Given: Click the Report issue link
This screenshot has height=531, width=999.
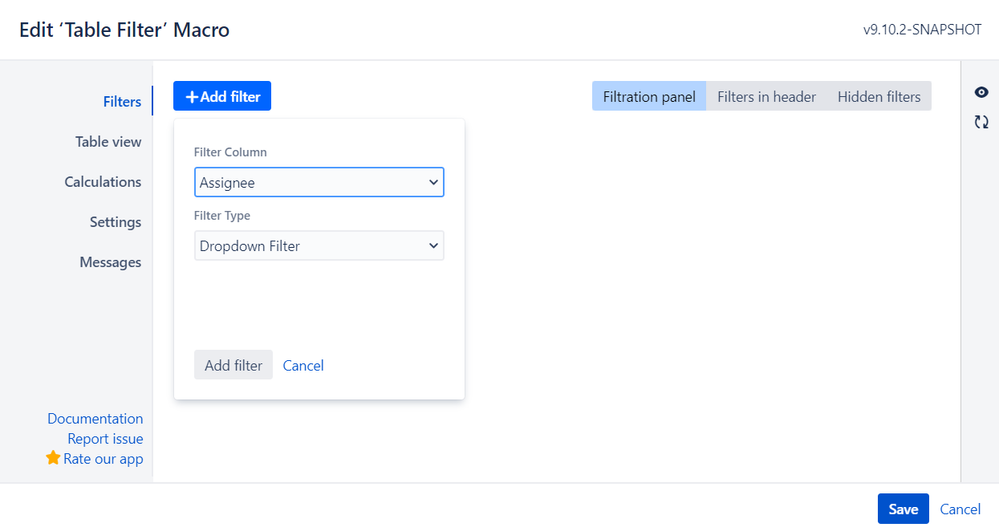Looking at the screenshot, I should (105, 439).
